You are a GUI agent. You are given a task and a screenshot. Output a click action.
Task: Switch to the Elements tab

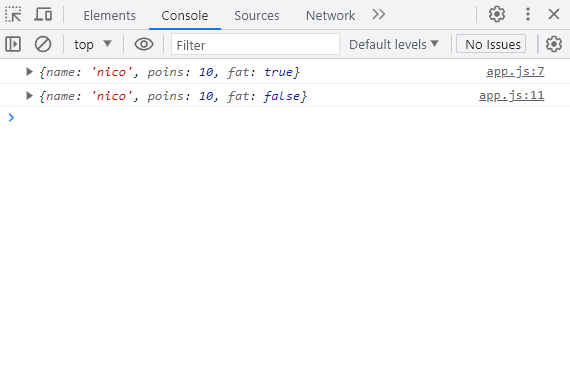109,16
